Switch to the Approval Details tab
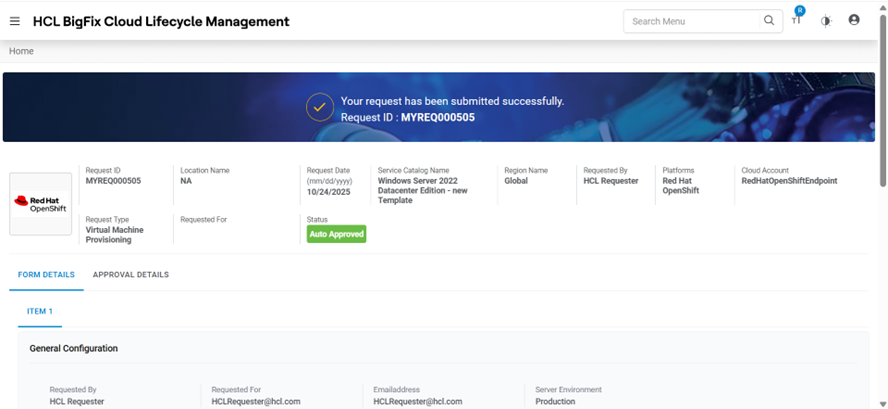The image size is (888, 409). click(x=131, y=275)
